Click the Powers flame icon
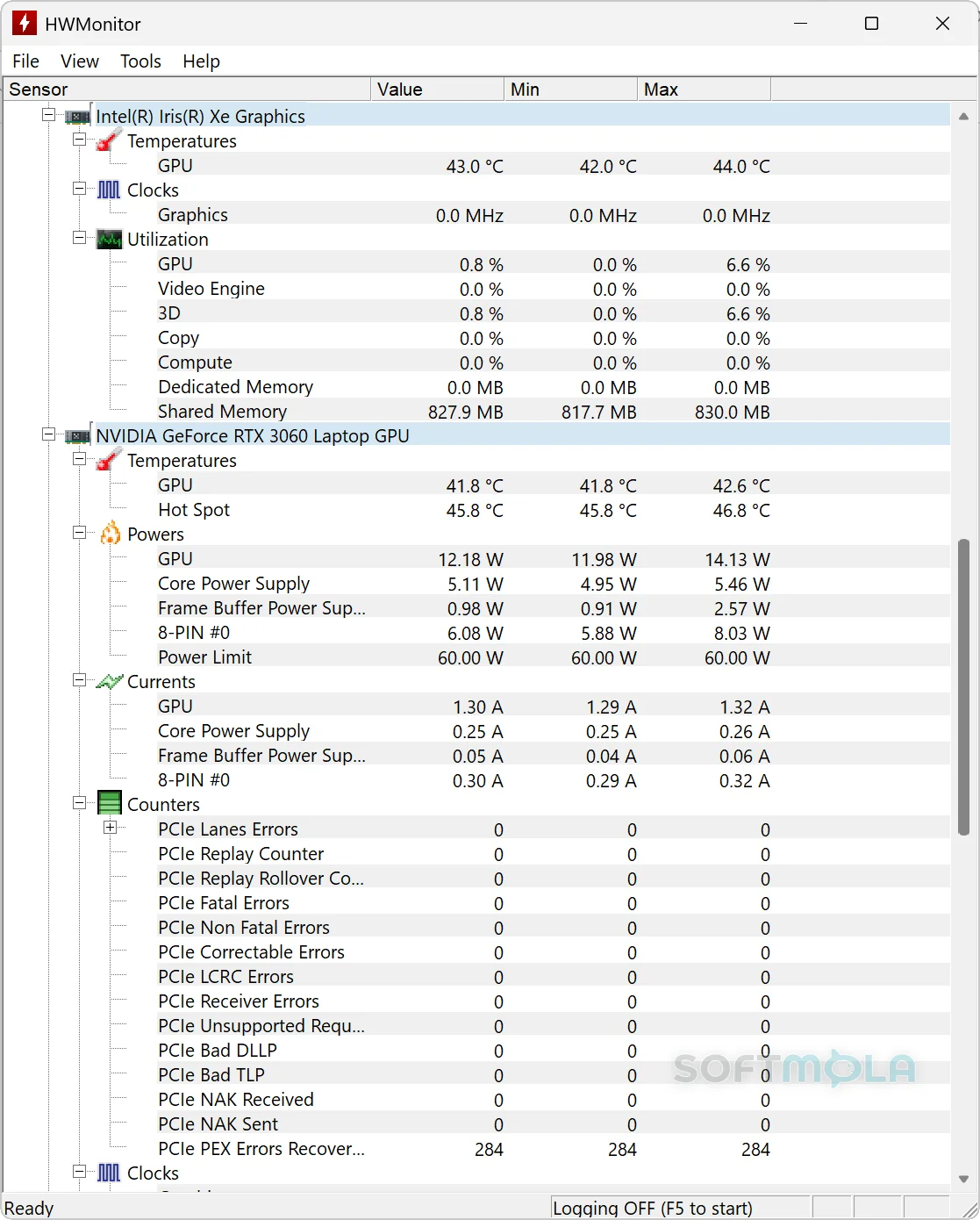This screenshot has width=980, height=1220. click(110, 533)
